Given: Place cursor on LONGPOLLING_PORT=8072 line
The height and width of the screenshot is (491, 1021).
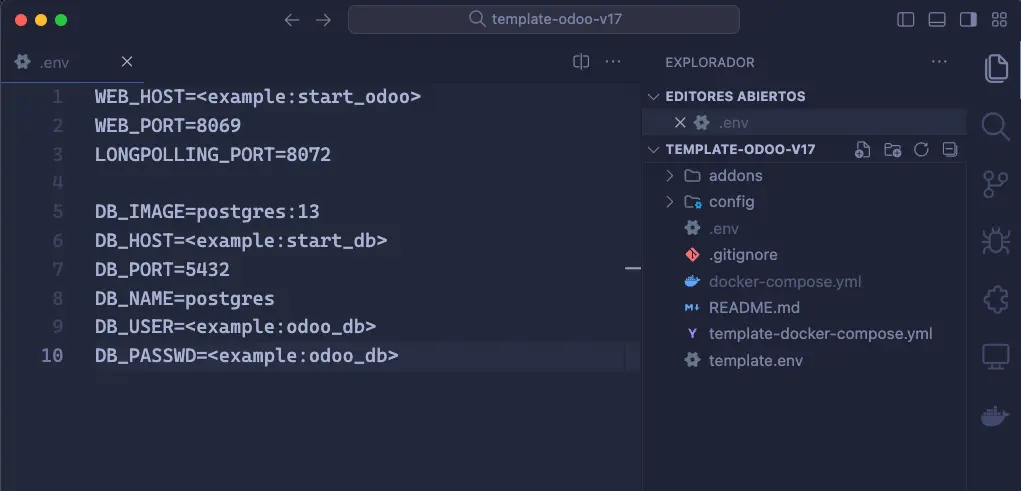Looking at the screenshot, I should 213,154.
